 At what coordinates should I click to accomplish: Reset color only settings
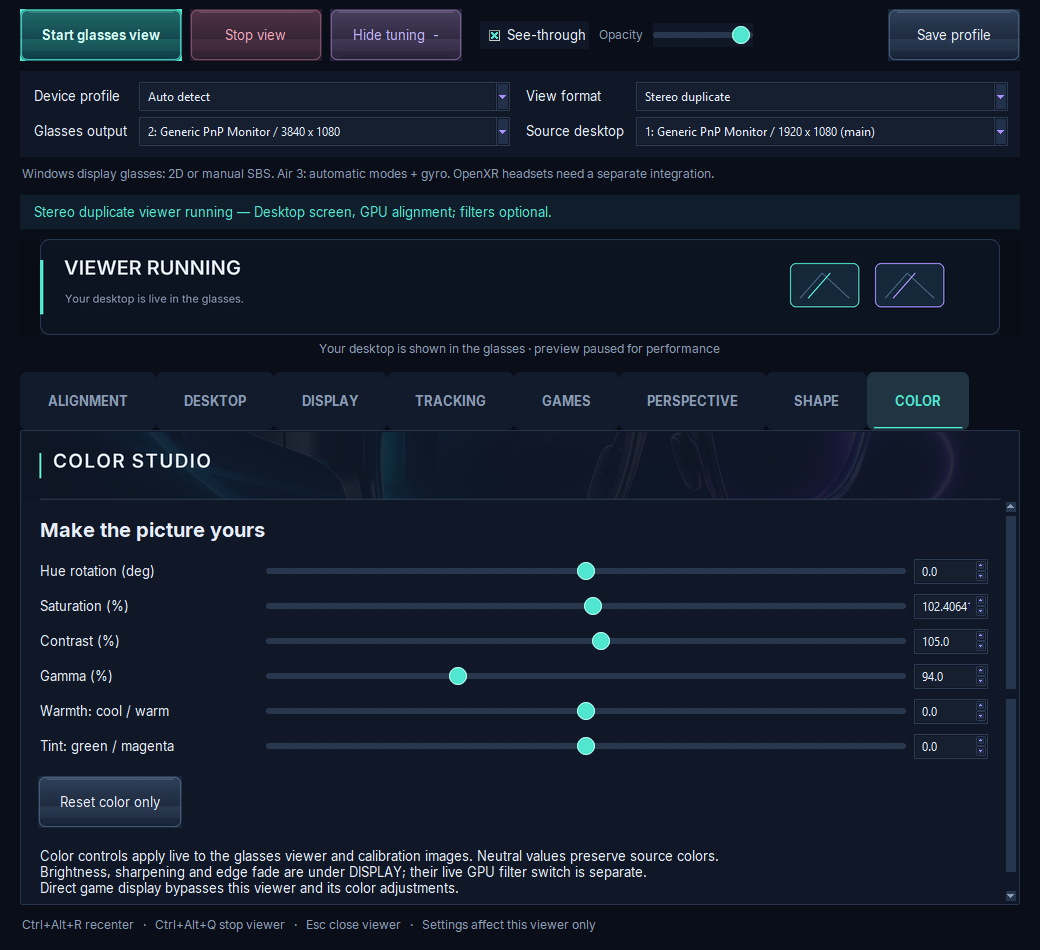click(110, 801)
